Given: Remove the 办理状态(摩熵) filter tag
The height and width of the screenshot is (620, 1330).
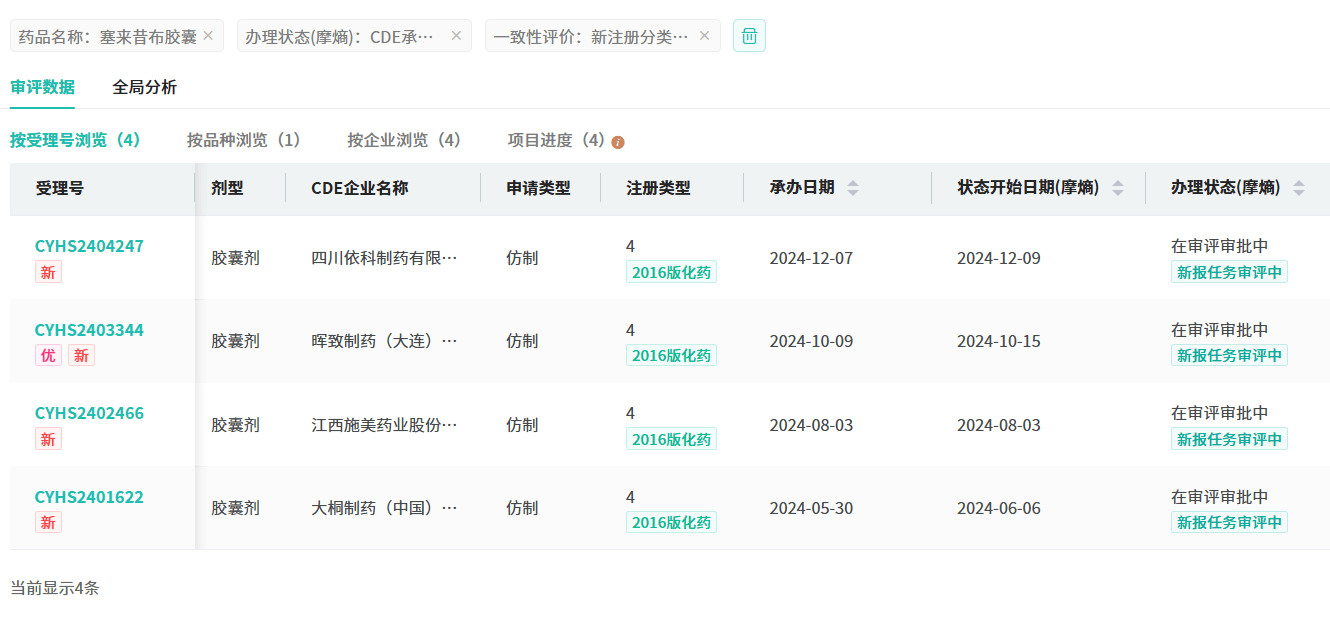Looking at the screenshot, I should coord(456,35).
